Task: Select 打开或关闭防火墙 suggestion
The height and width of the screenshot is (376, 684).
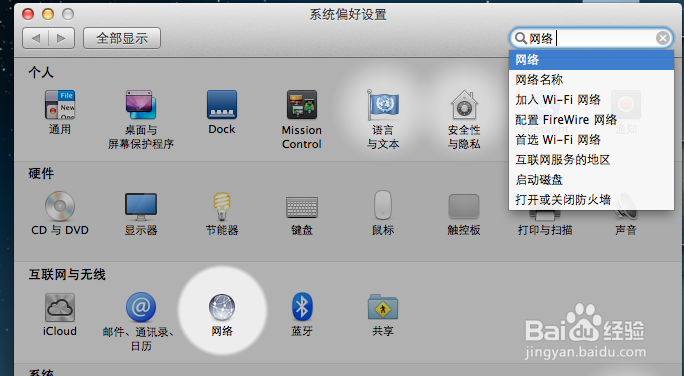Action: click(592, 200)
